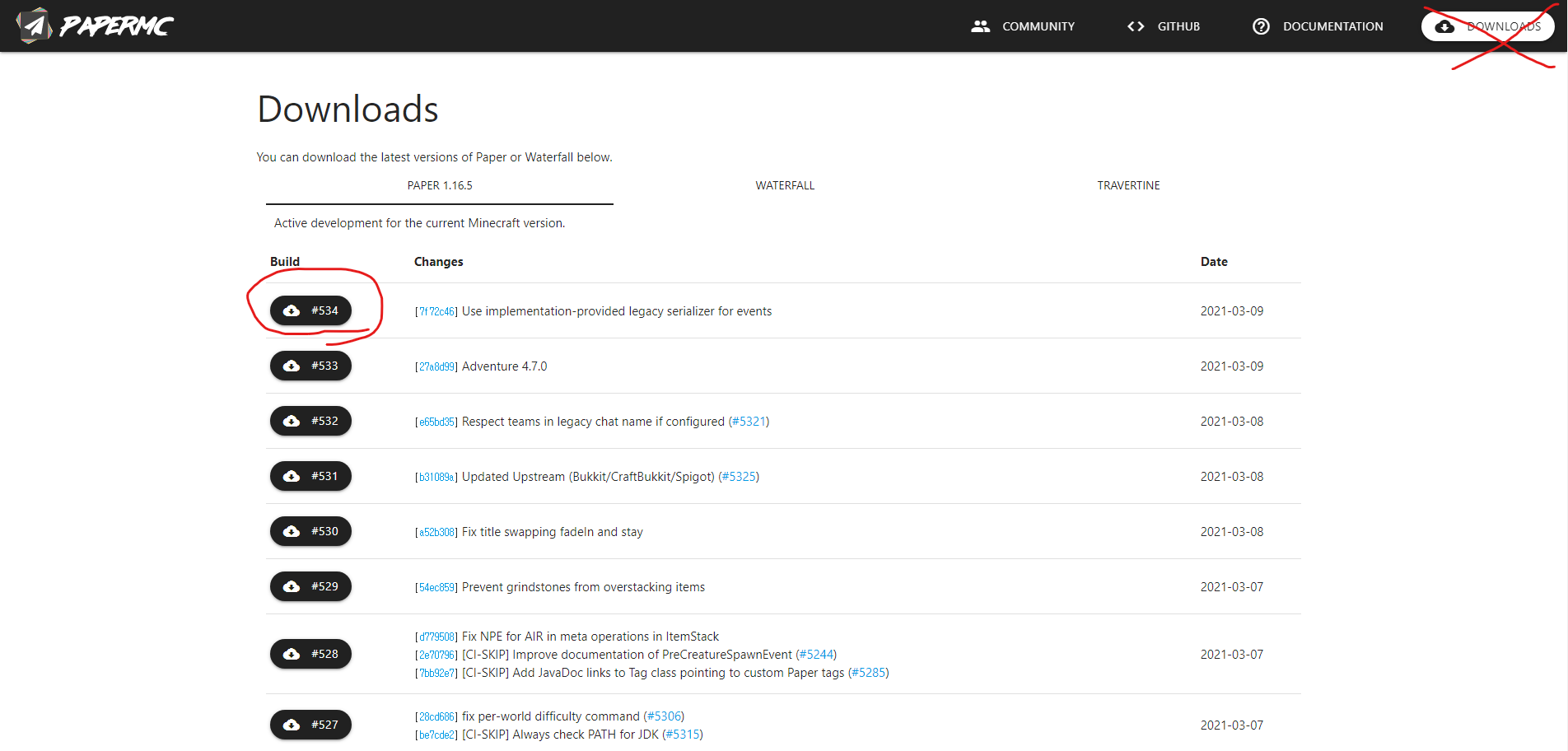Download build #534

[310, 310]
